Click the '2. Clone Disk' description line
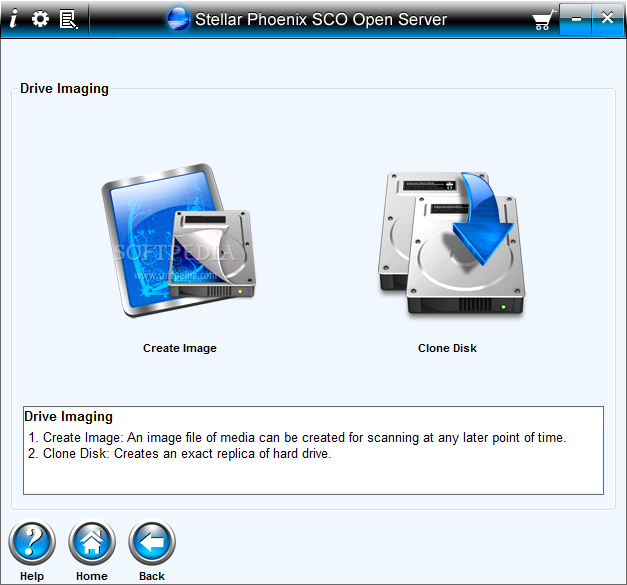 click(x=180, y=453)
